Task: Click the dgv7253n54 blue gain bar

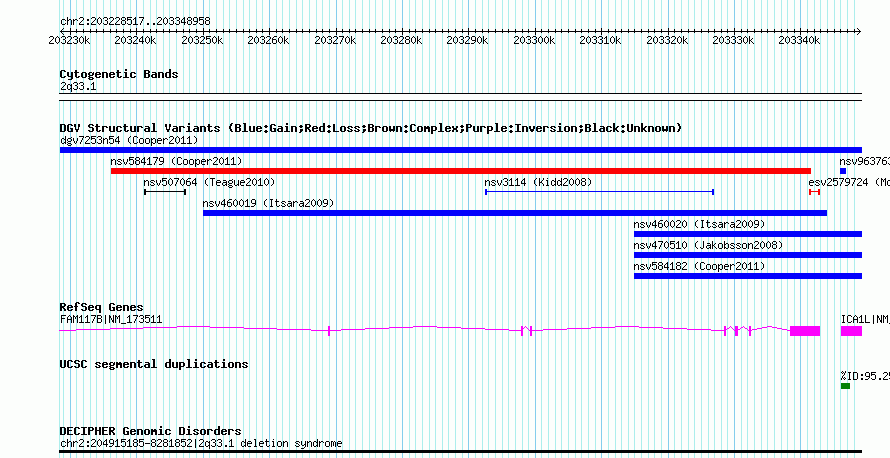Action: coord(461,150)
